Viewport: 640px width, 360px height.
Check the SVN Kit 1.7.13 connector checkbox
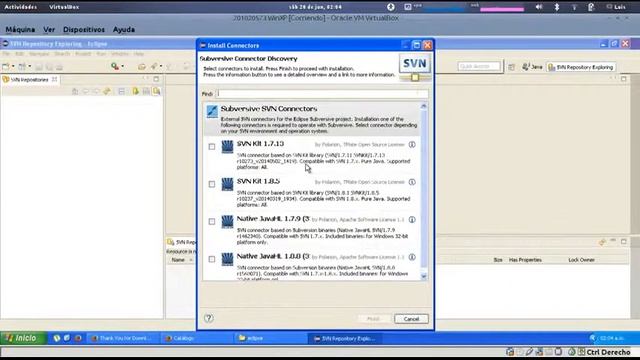click(211, 147)
